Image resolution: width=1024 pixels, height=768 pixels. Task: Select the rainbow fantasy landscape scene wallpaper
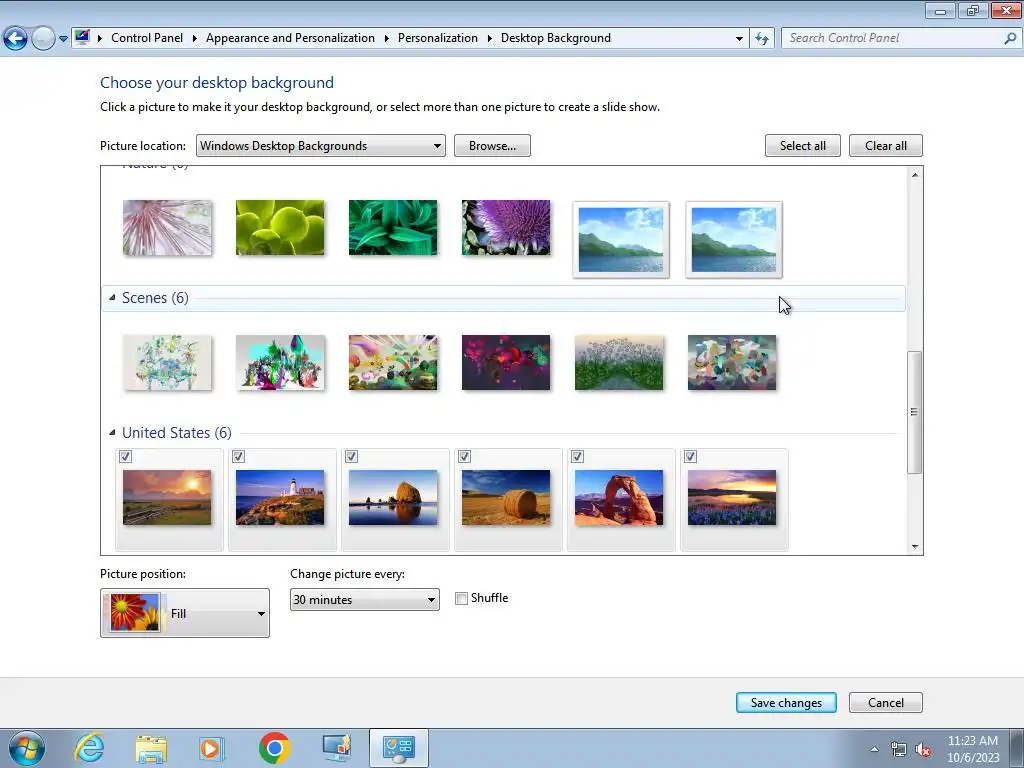[x=393, y=362]
